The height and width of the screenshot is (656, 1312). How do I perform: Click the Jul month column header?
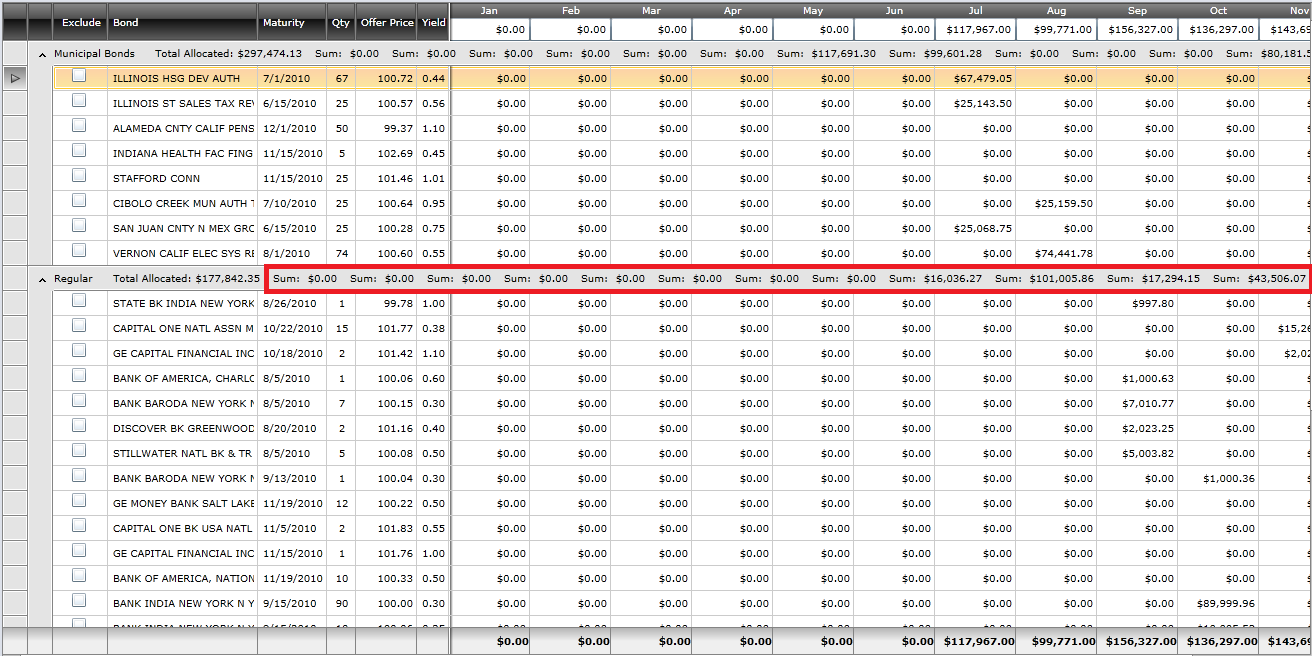coord(975,10)
